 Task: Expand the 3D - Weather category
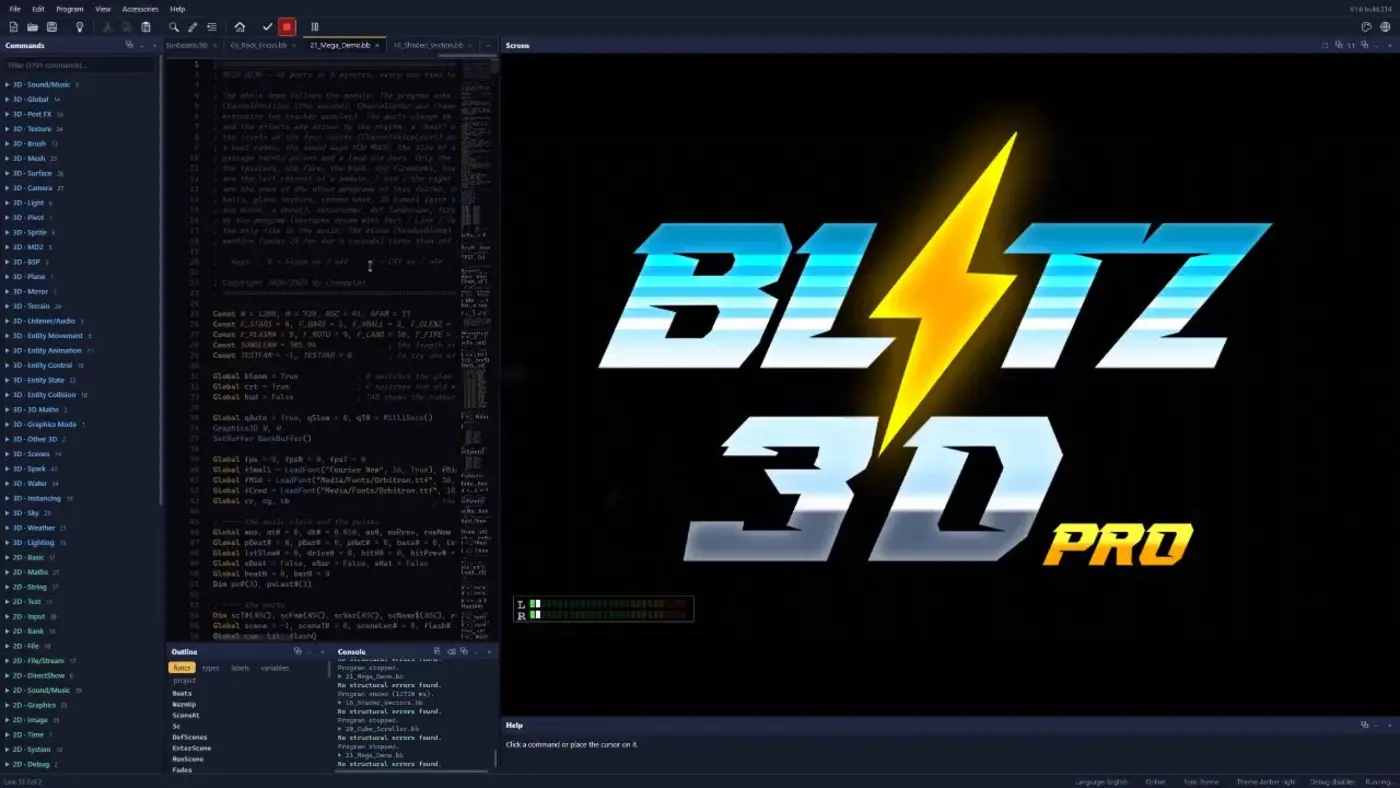pyautogui.click(x=34, y=528)
